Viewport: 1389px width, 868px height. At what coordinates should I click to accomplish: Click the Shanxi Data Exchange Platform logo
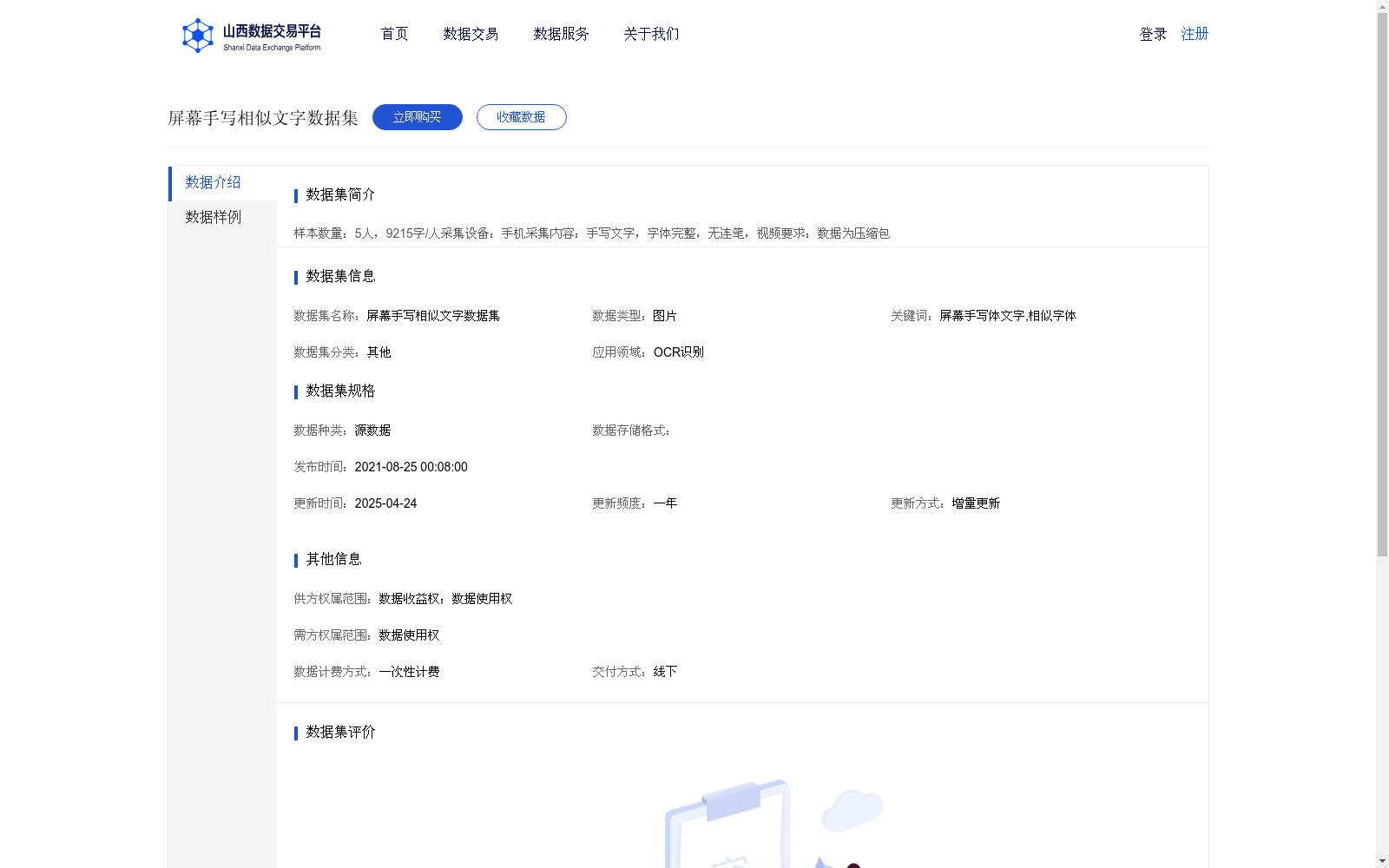pyautogui.click(x=251, y=36)
